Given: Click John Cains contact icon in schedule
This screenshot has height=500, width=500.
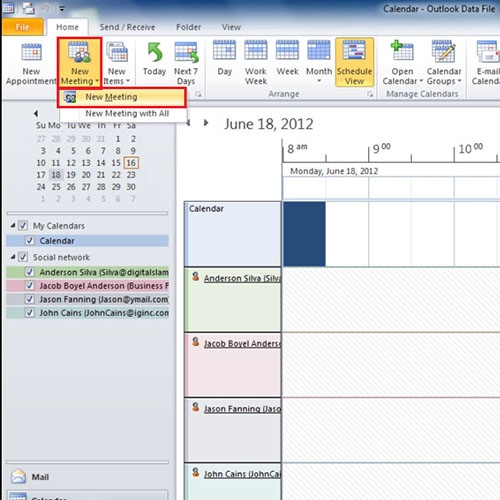Looking at the screenshot, I should click(196, 472).
